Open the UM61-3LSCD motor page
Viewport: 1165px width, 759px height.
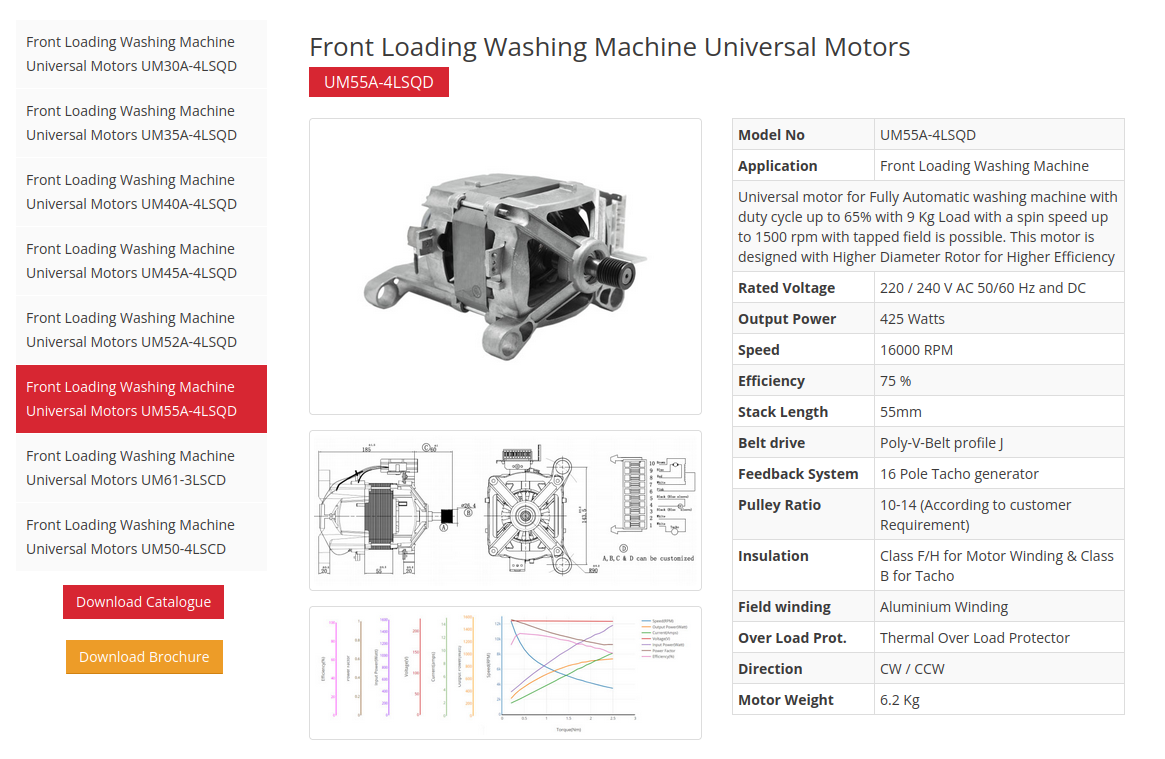(141, 468)
